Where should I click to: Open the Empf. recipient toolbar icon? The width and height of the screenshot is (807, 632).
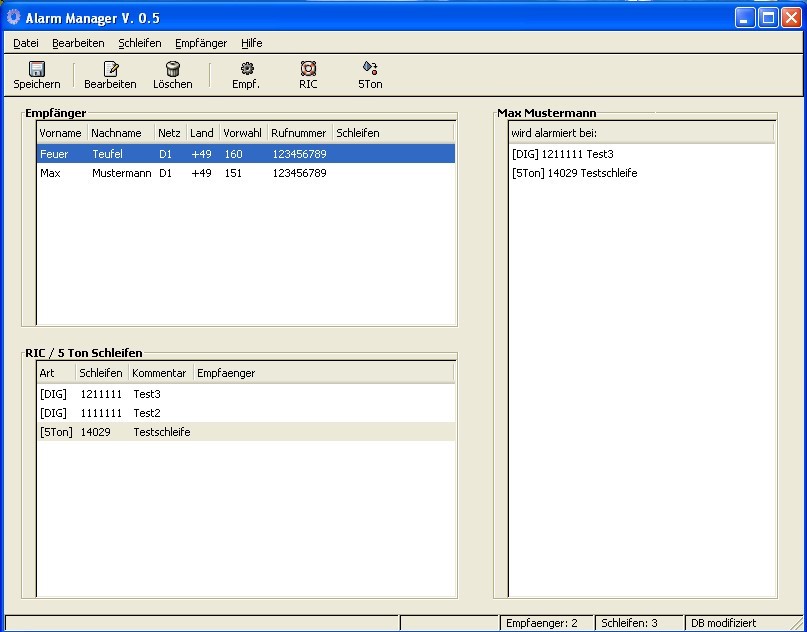click(246, 69)
